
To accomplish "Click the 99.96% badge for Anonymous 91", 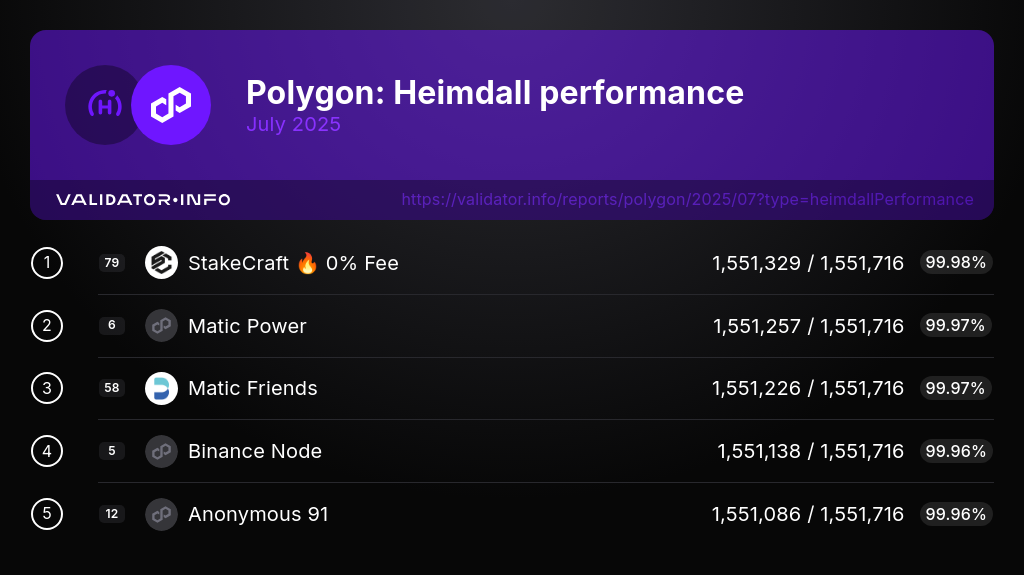I will 956,514.
